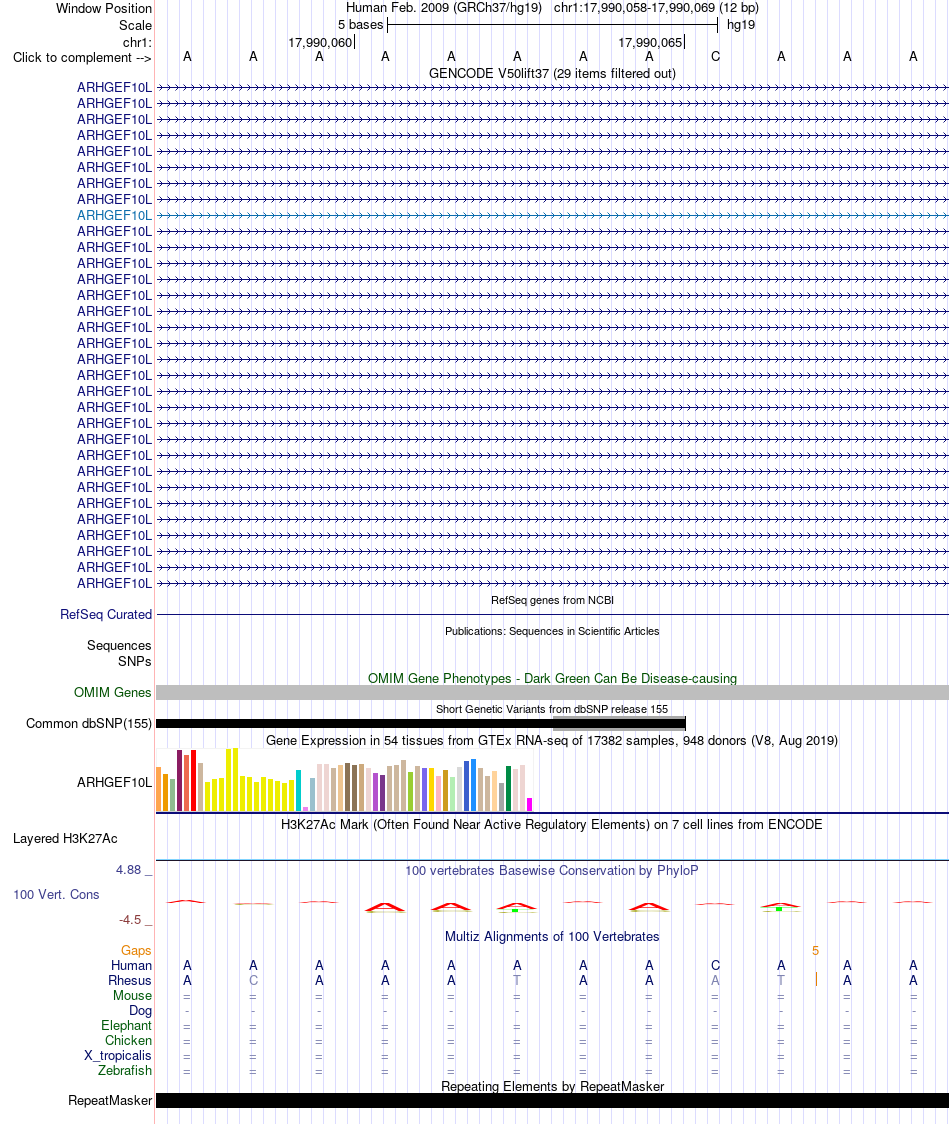Click the 'hg19' text beside the scale bar
Image resolution: width=950 pixels, height=1124 pixels.
coord(741,24)
